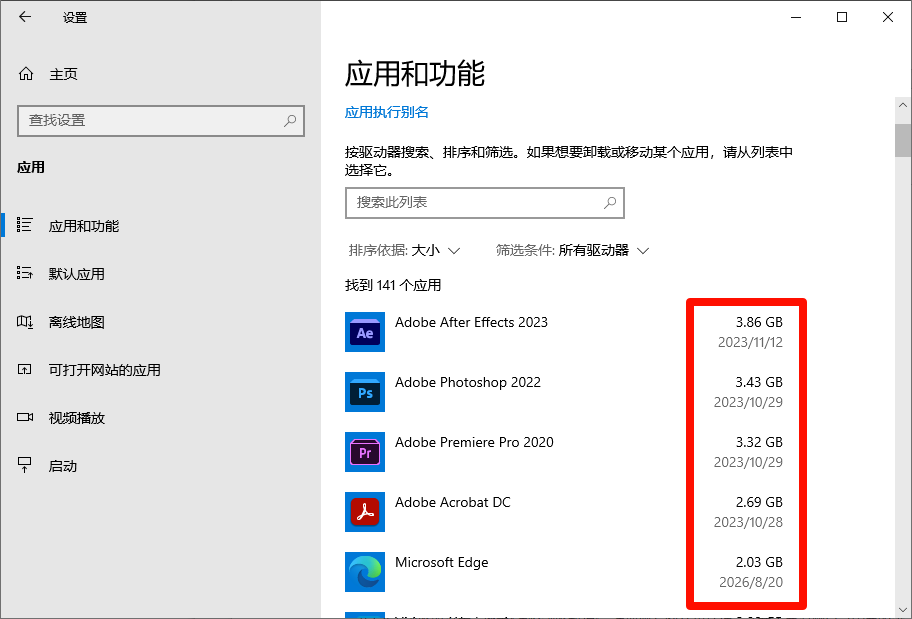The height and width of the screenshot is (619, 912).
Task: Click the vertical scrollbar thumb
Action: [x=903, y=140]
